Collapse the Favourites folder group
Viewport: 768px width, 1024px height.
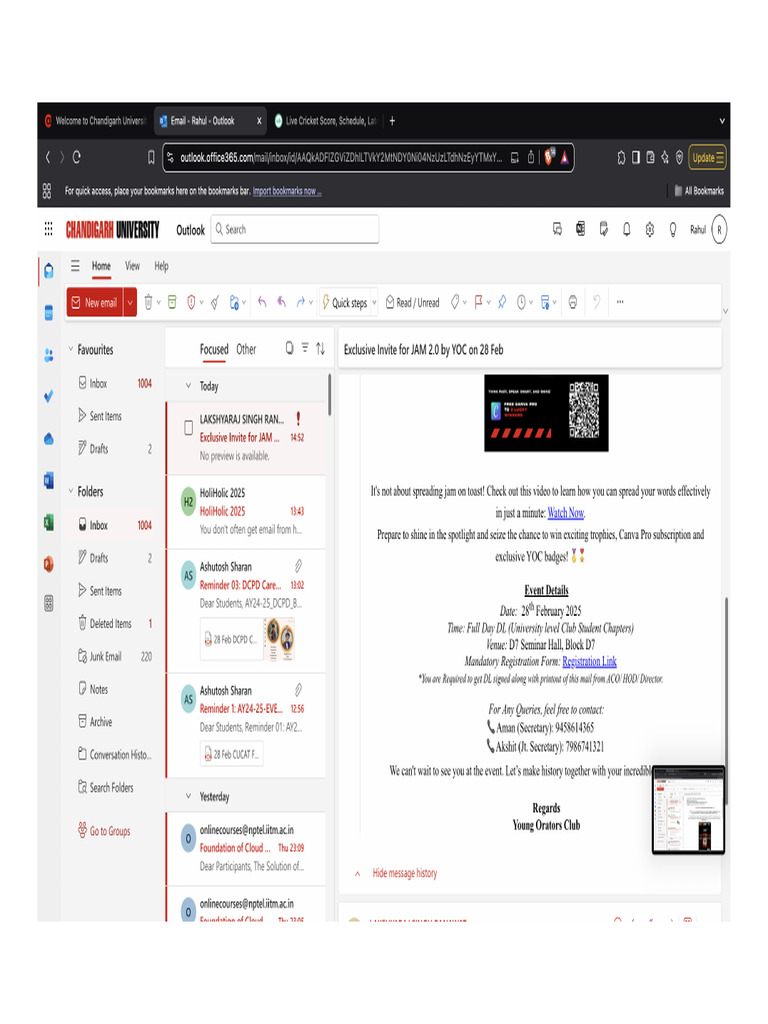[71, 349]
